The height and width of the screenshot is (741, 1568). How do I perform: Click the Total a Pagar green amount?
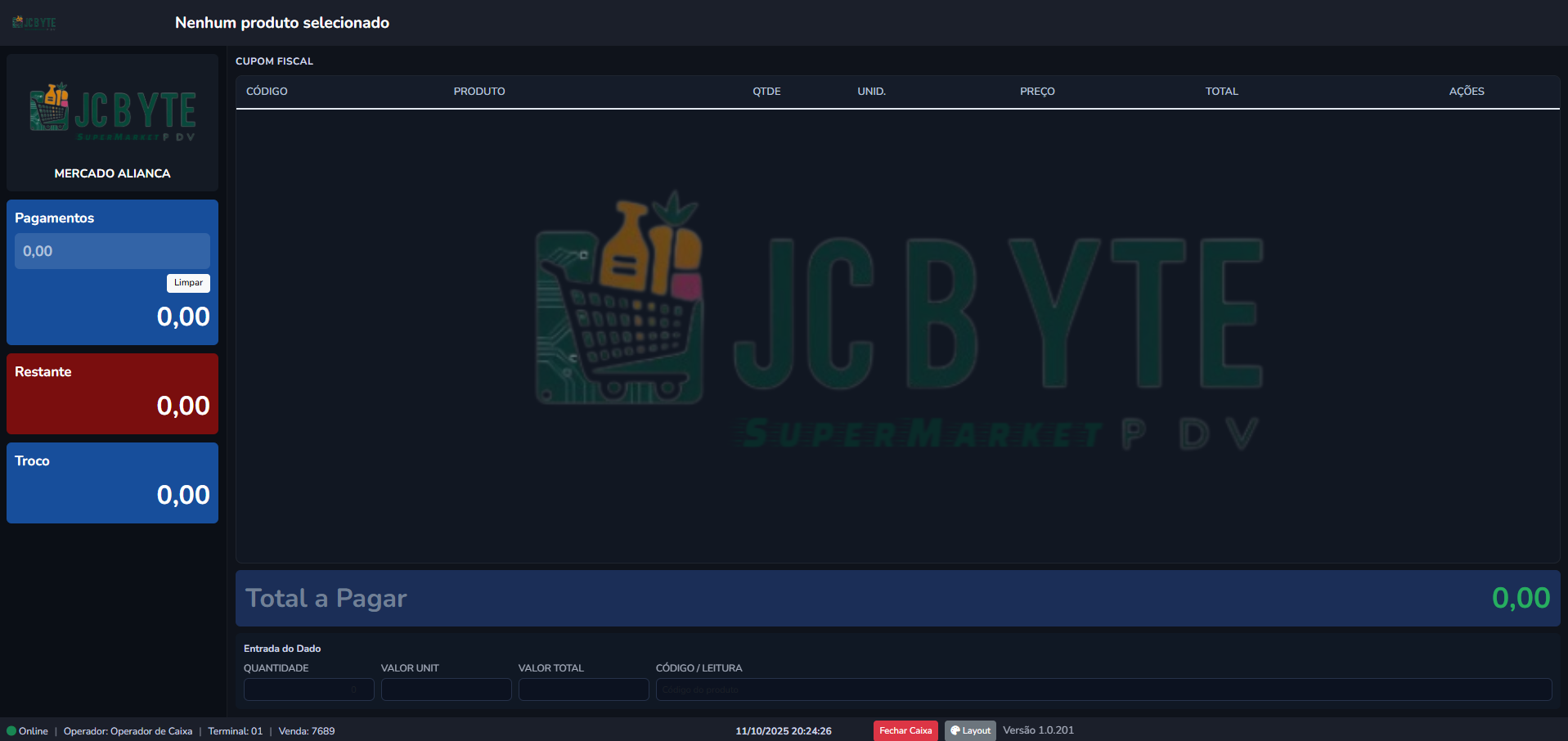point(1520,598)
